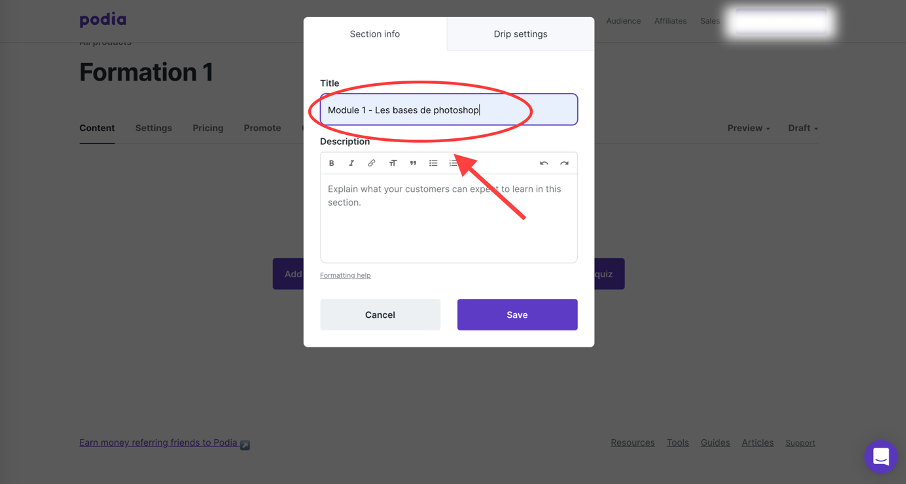
Task: Switch to Drip settings tab
Action: (521, 34)
